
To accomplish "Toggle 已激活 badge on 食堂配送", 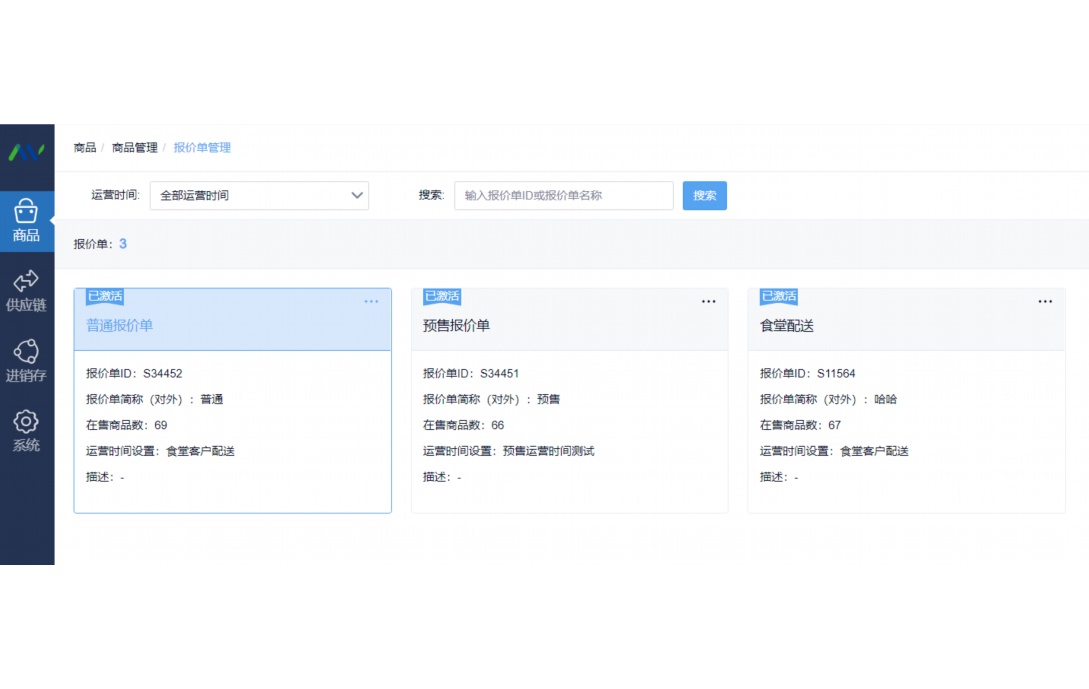I will [x=778, y=296].
